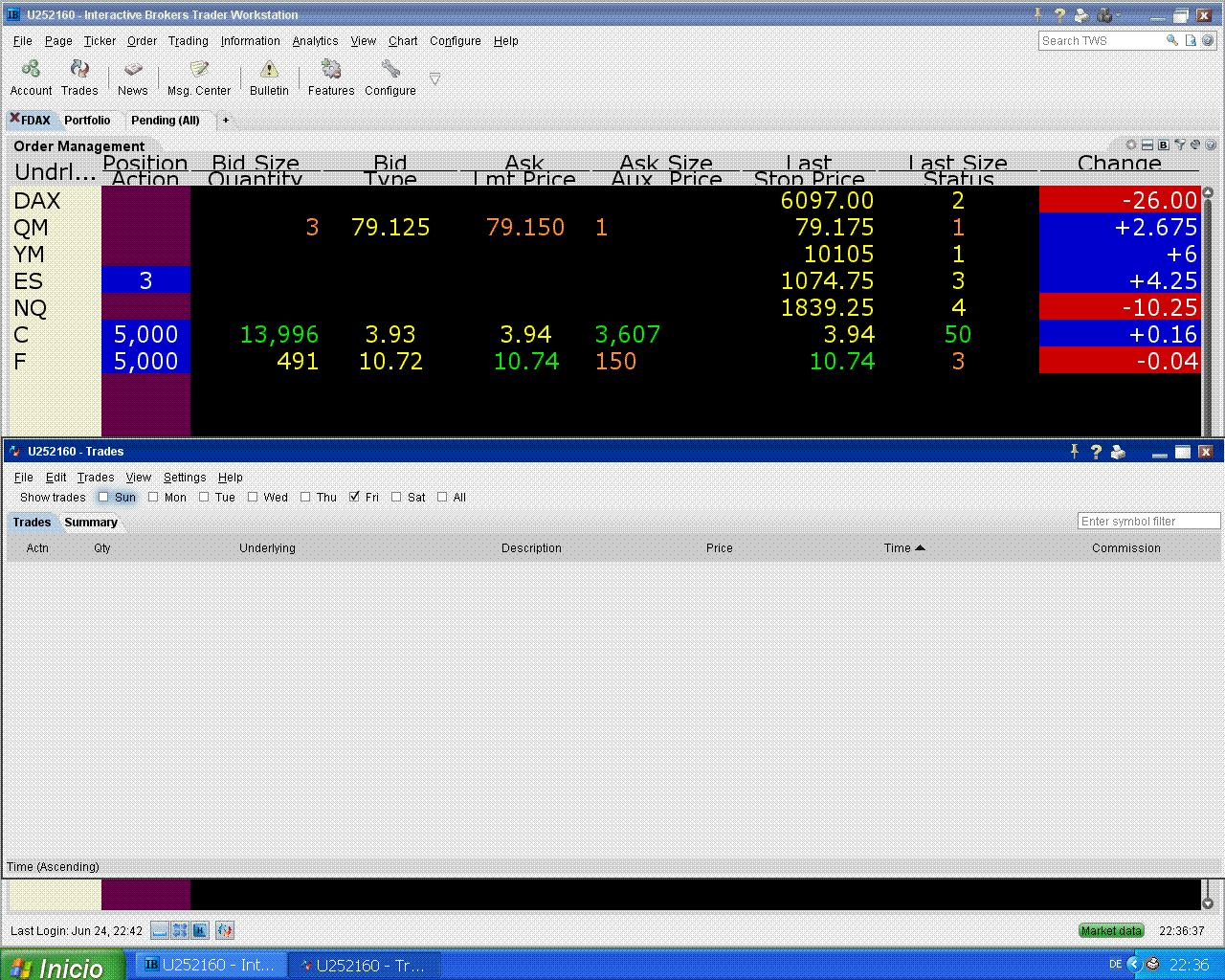Click the Underlying column header in Trades

coord(267,548)
